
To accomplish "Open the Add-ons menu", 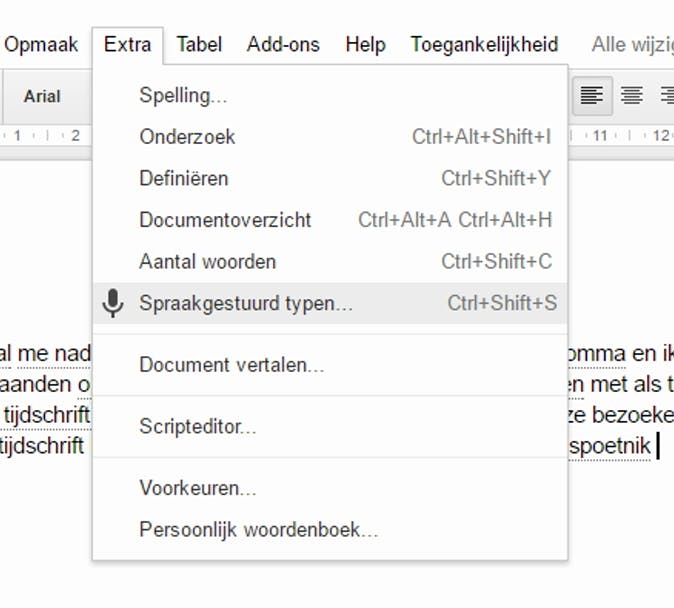I will (283, 44).
